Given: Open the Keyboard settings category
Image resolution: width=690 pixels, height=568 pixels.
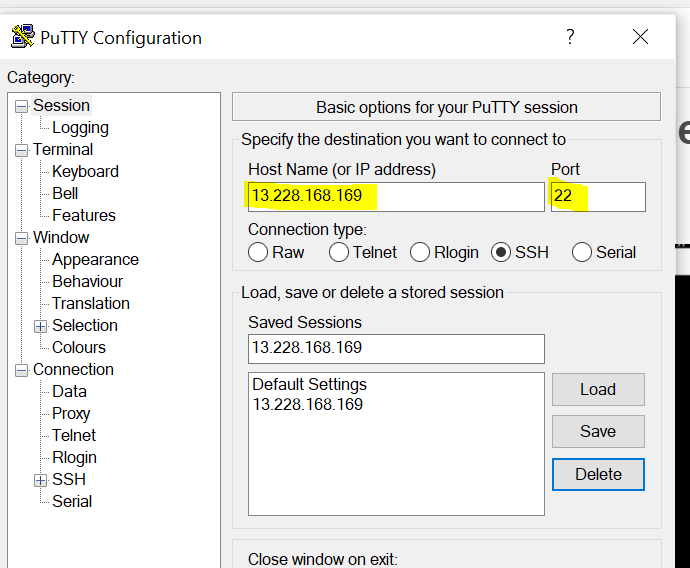Looking at the screenshot, I should point(85,172).
